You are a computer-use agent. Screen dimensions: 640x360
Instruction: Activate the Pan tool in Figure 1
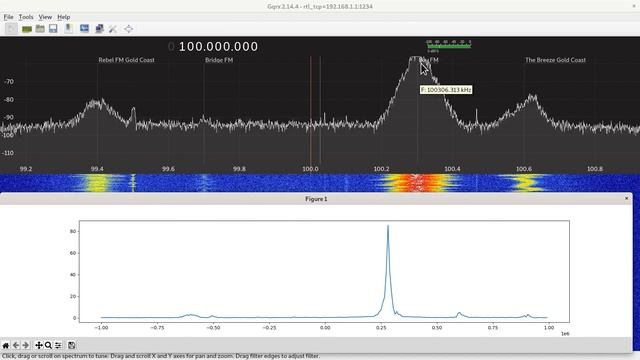(39, 345)
